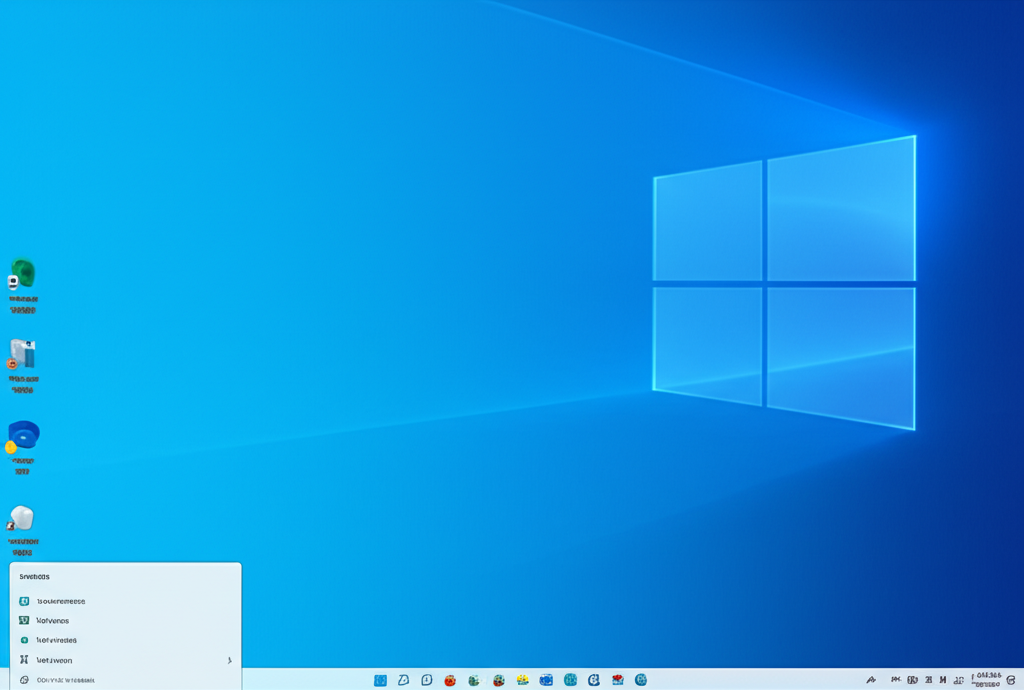Viewport: 1024px width, 690px height.
Task: Open the second desktop icon with blue folder
Action: click(x=22, y=355)
